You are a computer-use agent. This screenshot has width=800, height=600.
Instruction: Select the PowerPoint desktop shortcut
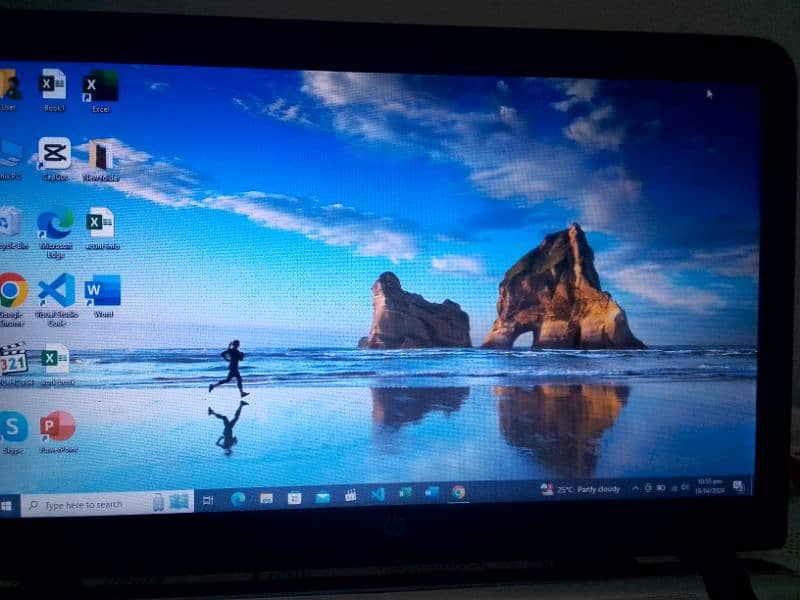(x=58, y=432)
